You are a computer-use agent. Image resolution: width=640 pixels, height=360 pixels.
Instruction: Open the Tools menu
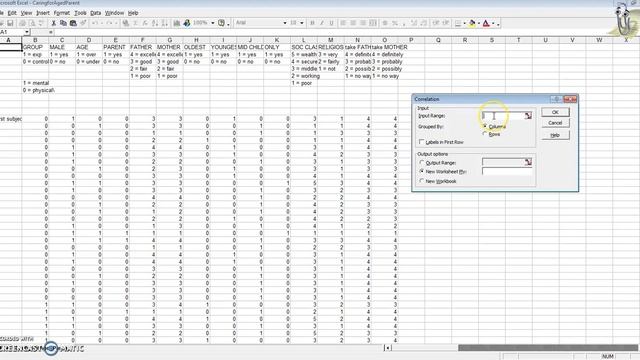pyautogui.click(x=80, y=13)
